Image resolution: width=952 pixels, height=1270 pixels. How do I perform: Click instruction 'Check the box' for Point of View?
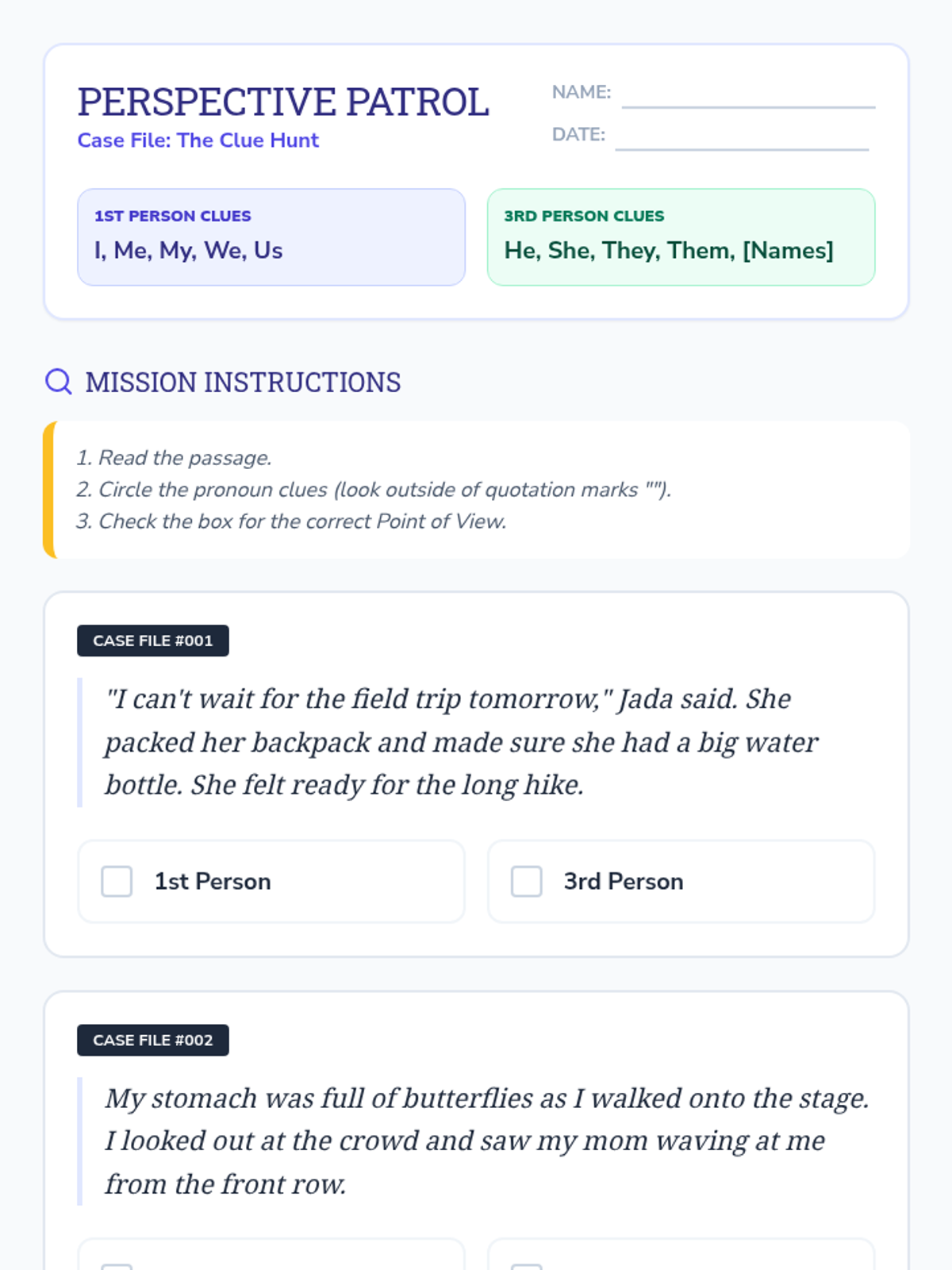point(291,521)
